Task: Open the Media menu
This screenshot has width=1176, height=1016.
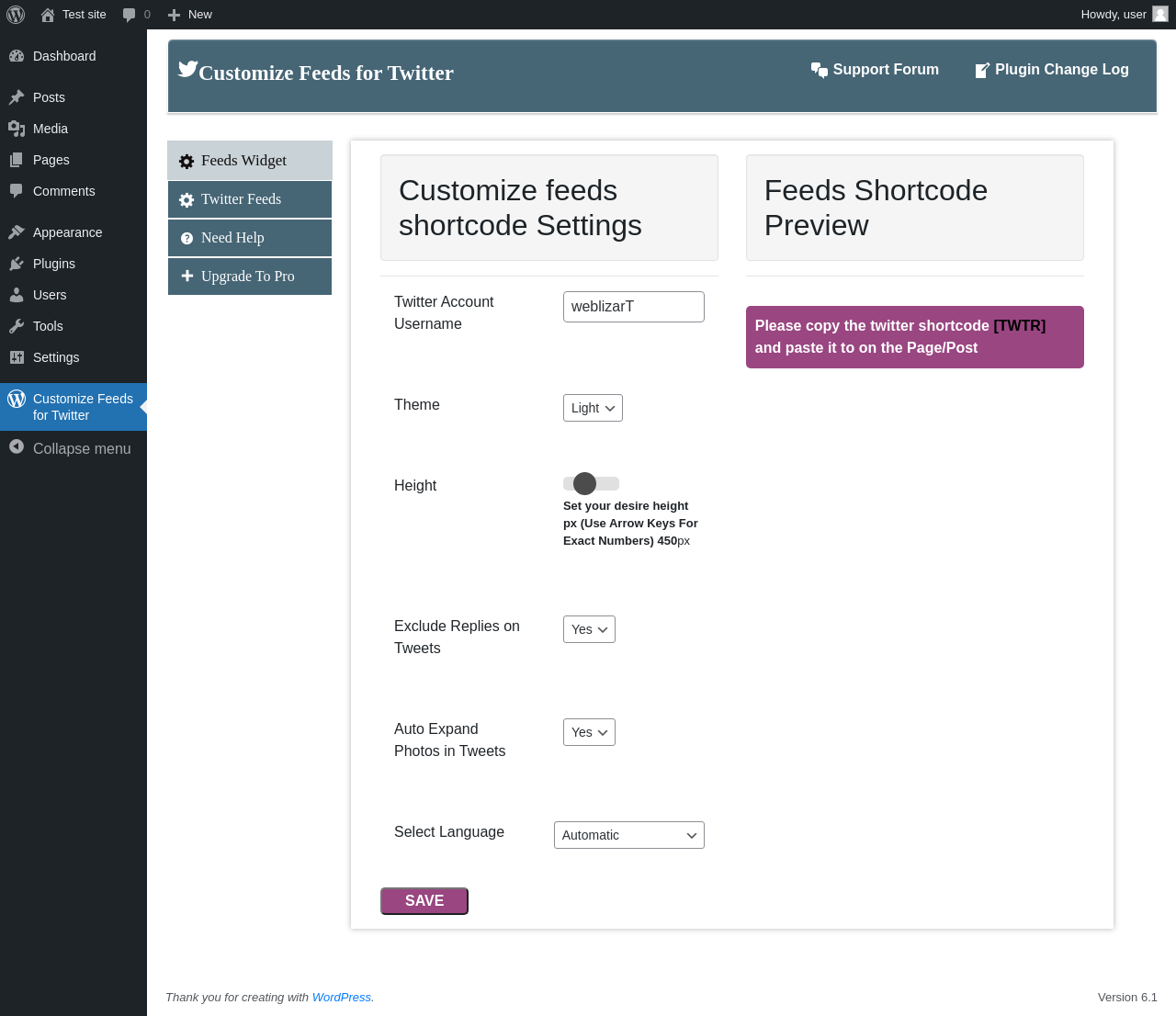Action: [x=73, y=129]
